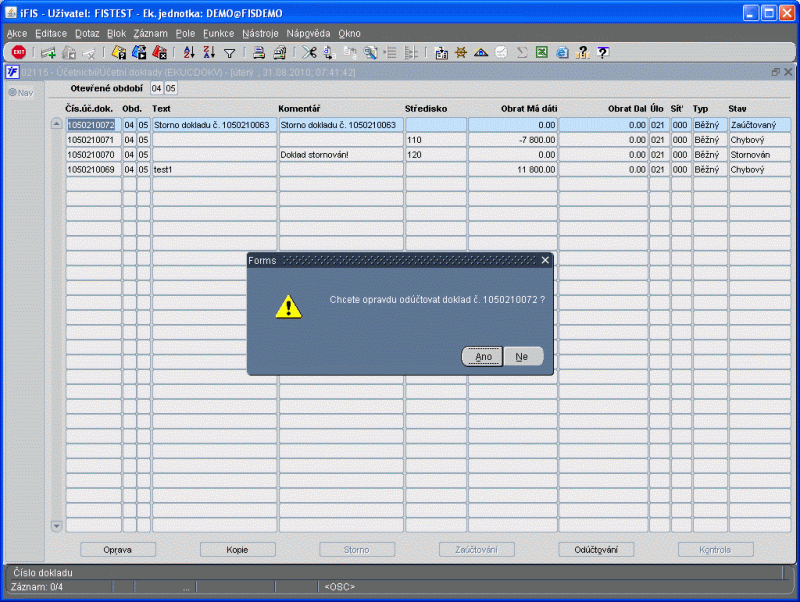Click the copy icon next to scissors
The image size is (800, 602).
pyautogui.click(x=329, y=52)
